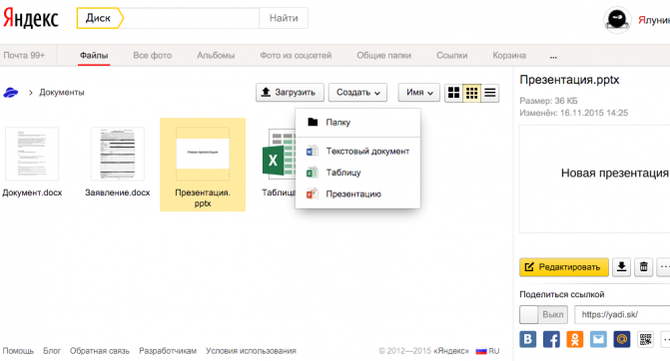The height and width of the screenshot is (361, 670).
Task: Download the presentation via download icon
Action: point(621,267)
